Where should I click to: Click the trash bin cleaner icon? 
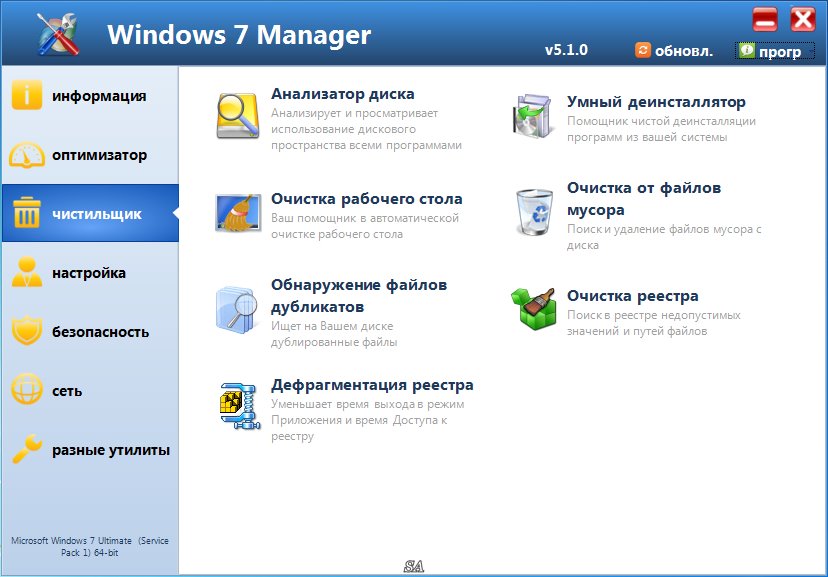click(26, 213)
